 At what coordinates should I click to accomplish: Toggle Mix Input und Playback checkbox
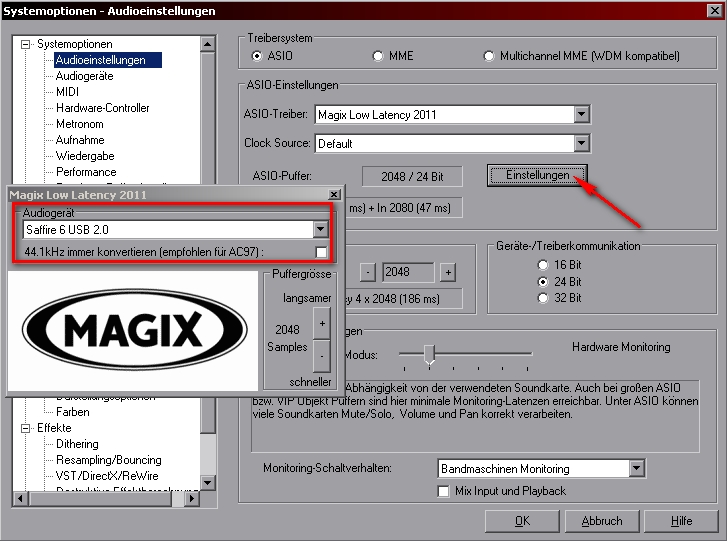point(443,491)
